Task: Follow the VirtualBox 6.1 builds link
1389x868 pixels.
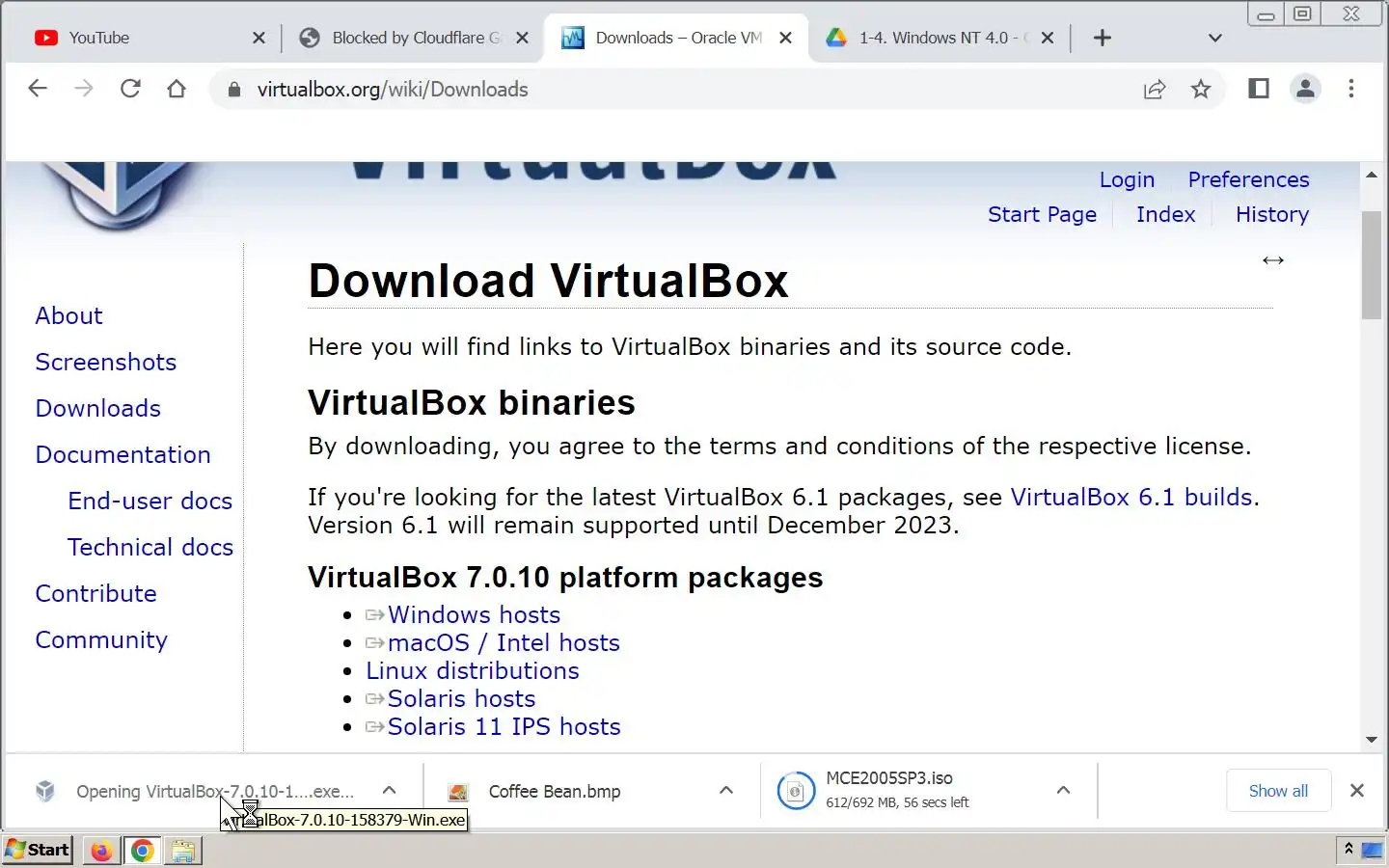Action: point(1130,497)
